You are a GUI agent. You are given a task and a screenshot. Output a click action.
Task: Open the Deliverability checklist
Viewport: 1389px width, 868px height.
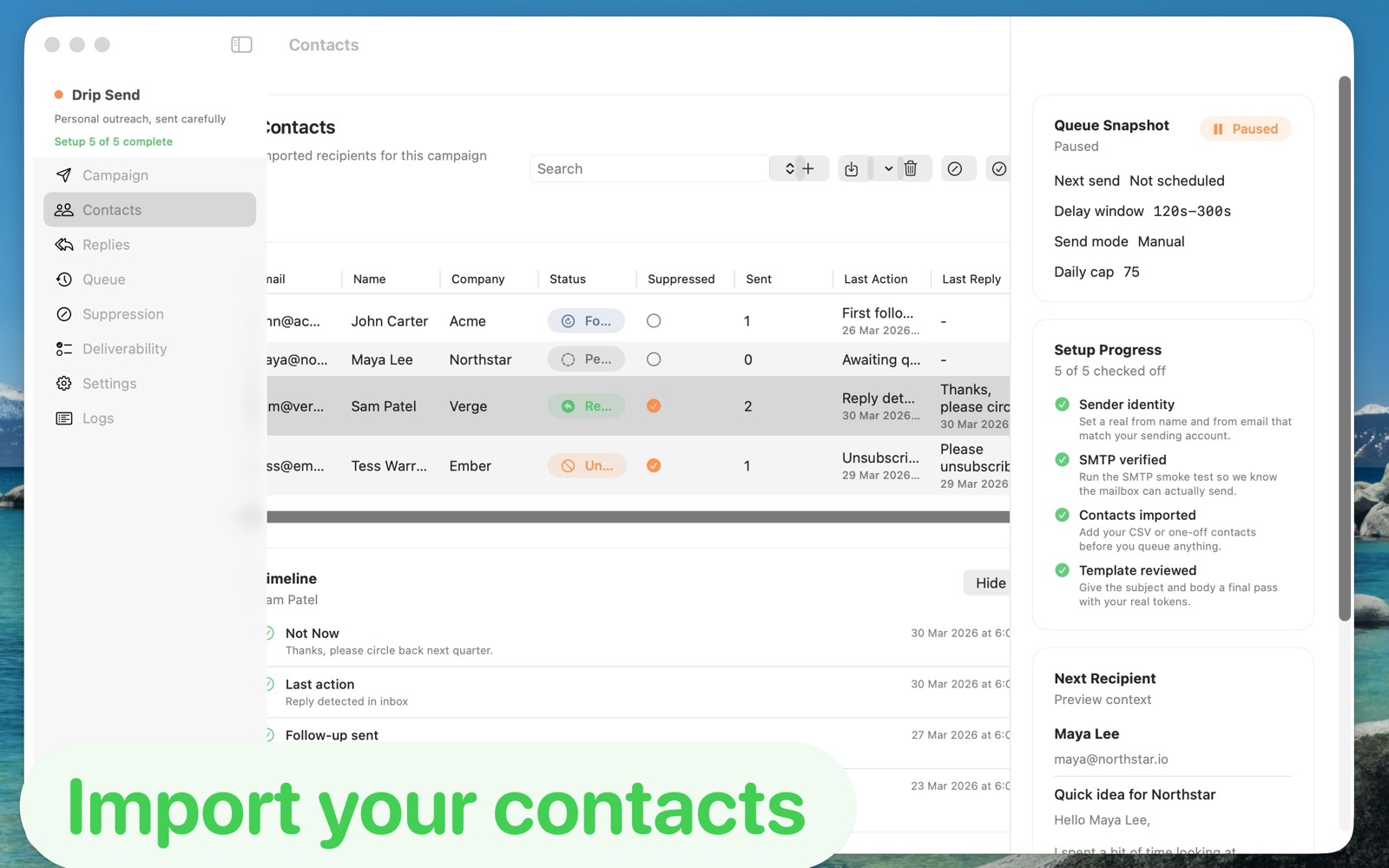point(125,348)
